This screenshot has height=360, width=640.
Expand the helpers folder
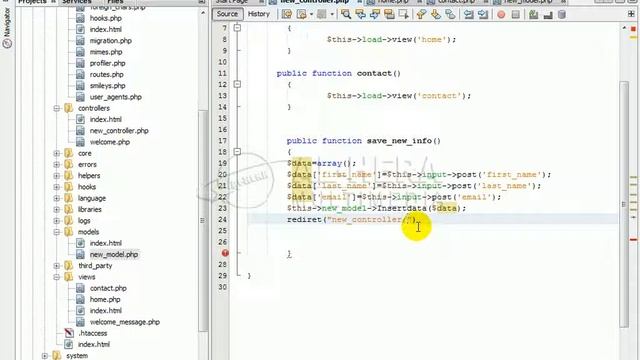57,176
